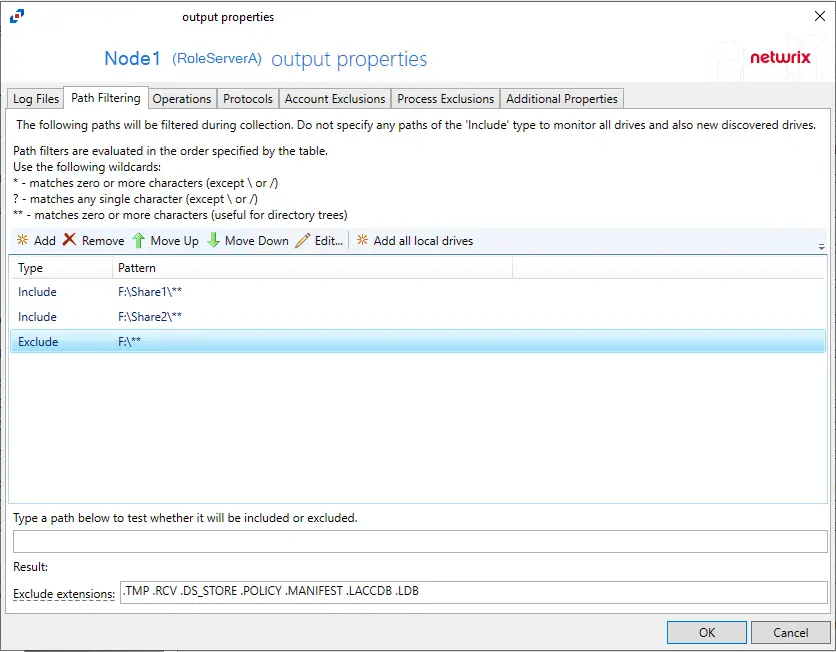Screen dimensions: 836x652
Task: Click the path test input field
Action: [418, 539]
